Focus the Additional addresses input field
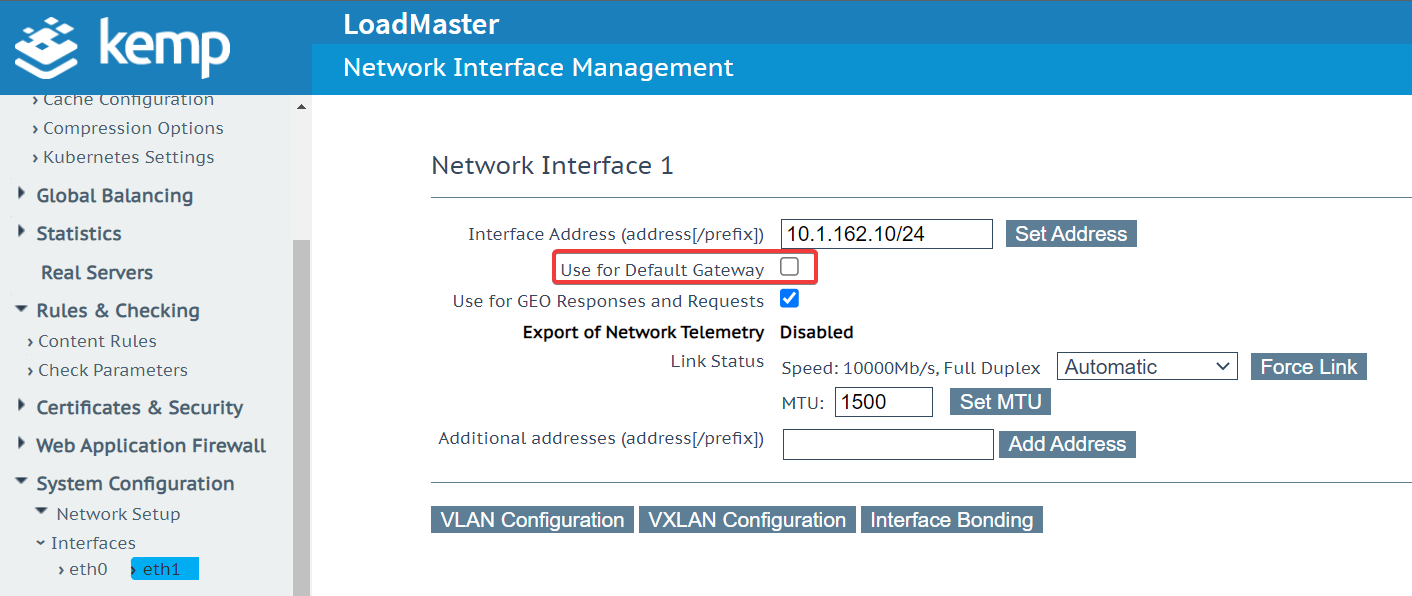 point(888,445)
